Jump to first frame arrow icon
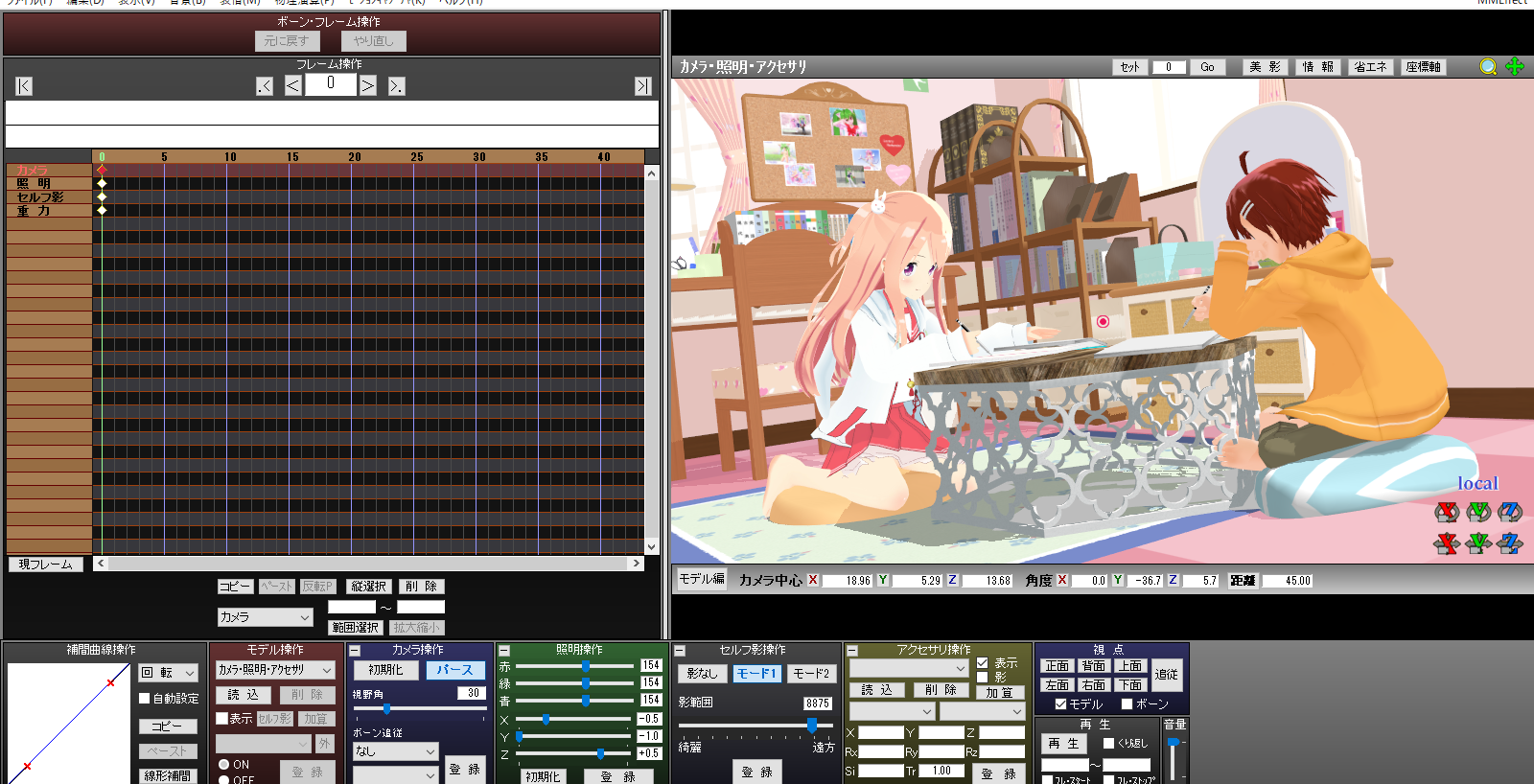 [24, 86]
